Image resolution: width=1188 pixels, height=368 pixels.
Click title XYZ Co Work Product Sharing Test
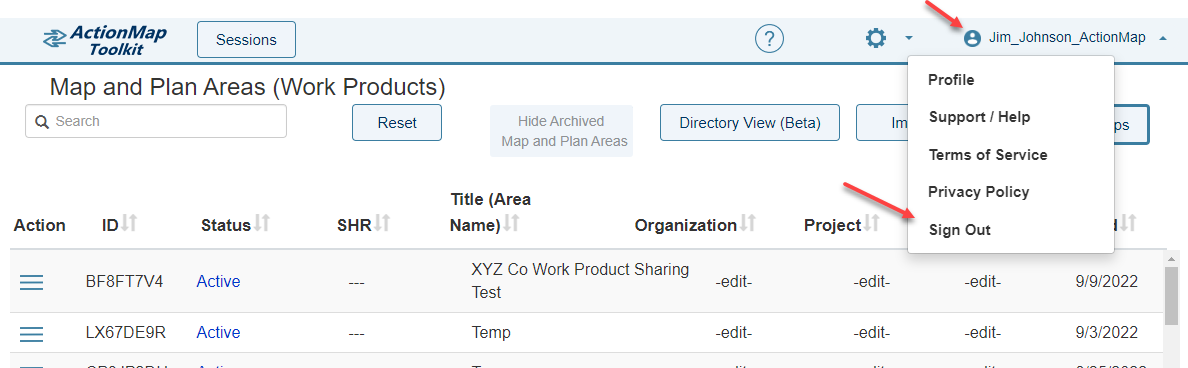[580, 281]
